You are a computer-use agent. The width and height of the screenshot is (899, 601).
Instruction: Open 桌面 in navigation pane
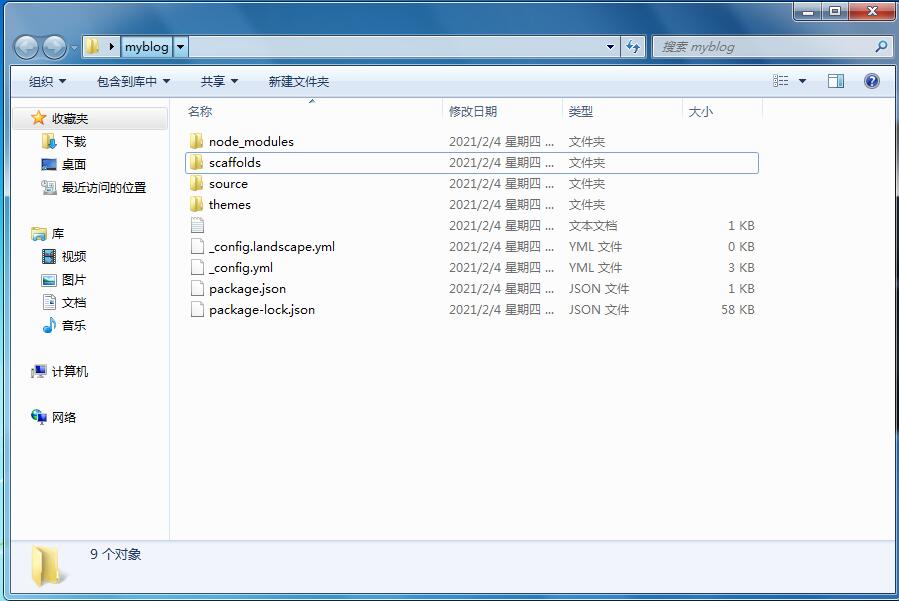74,164
